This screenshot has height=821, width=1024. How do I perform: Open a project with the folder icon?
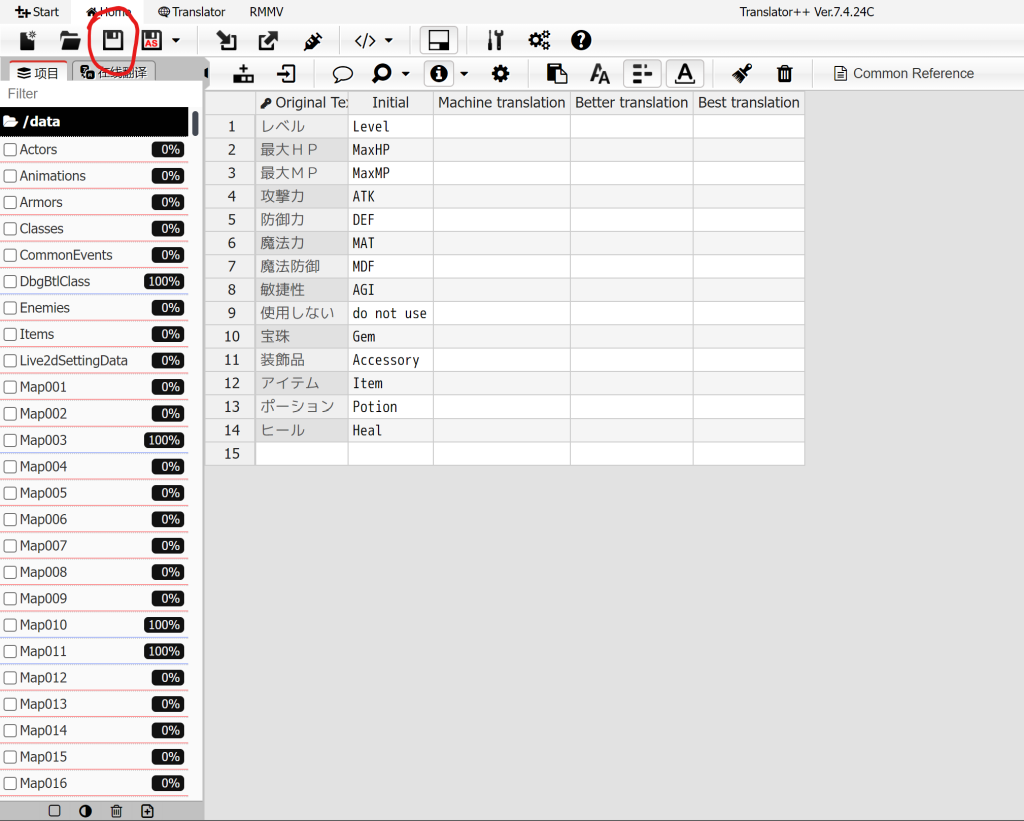pyautogui.click(x=70, y=41)
